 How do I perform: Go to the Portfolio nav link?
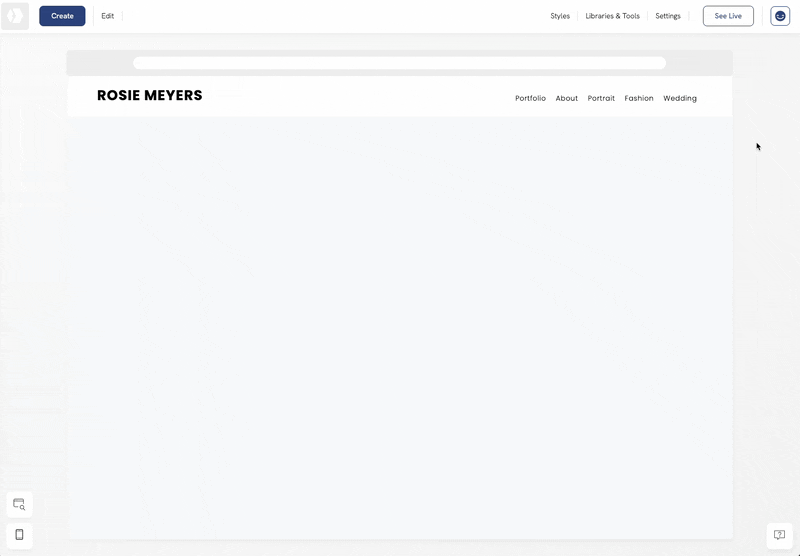(530, 98)
